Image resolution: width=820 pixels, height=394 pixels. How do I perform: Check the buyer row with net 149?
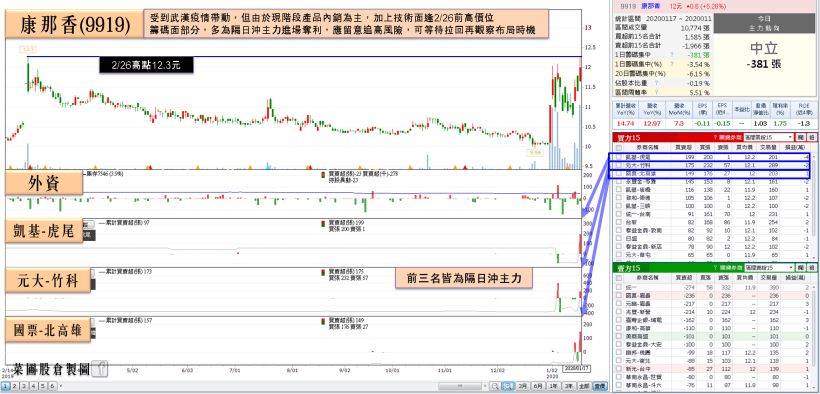619,173
